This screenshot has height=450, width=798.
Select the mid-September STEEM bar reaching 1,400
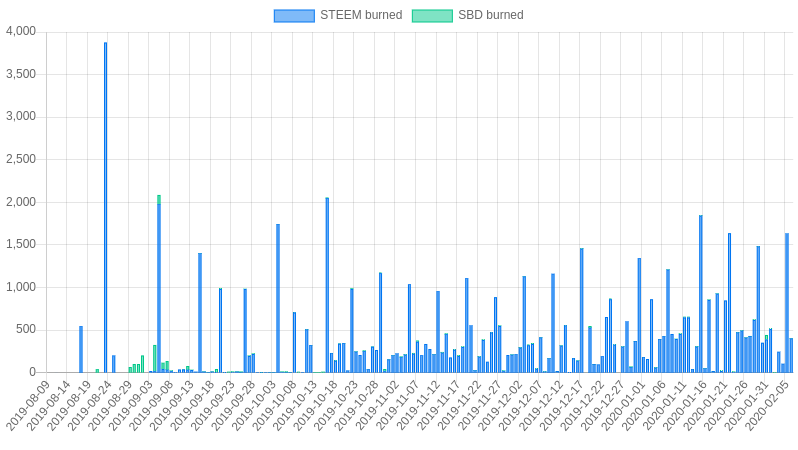tap(200, 313)
